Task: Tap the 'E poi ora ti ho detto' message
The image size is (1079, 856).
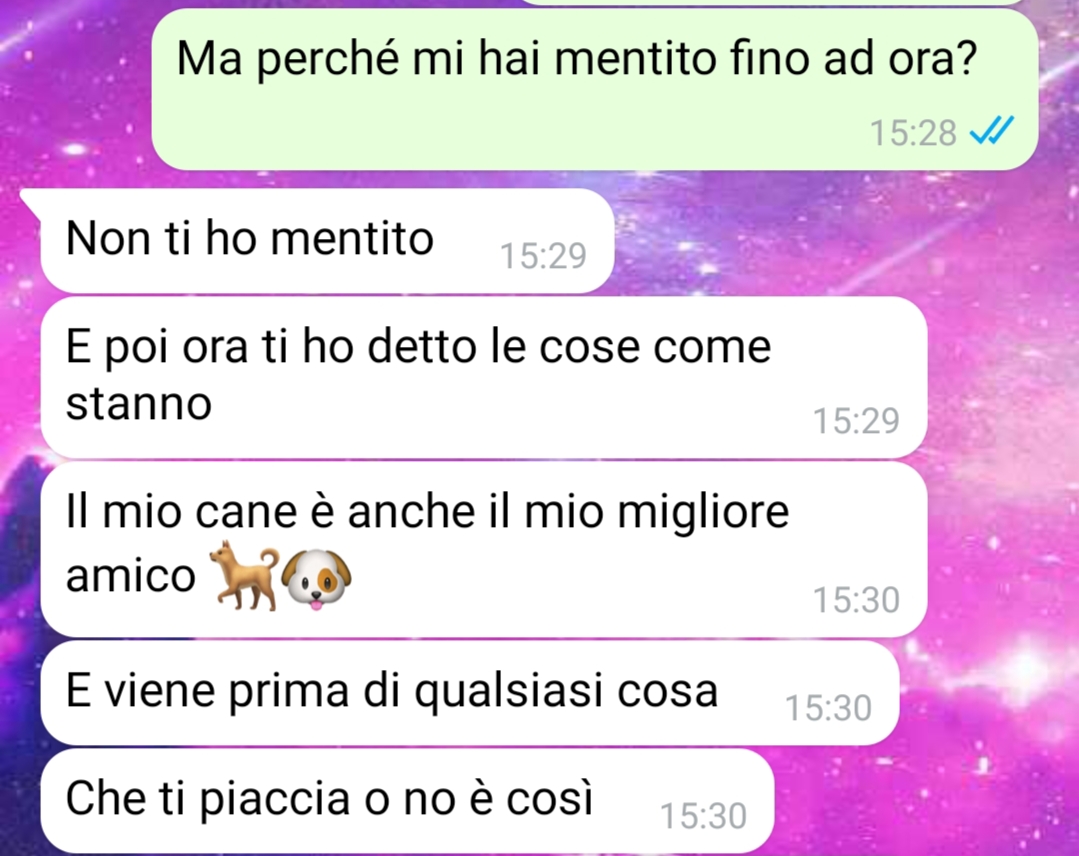Action: tap(484, 378)
